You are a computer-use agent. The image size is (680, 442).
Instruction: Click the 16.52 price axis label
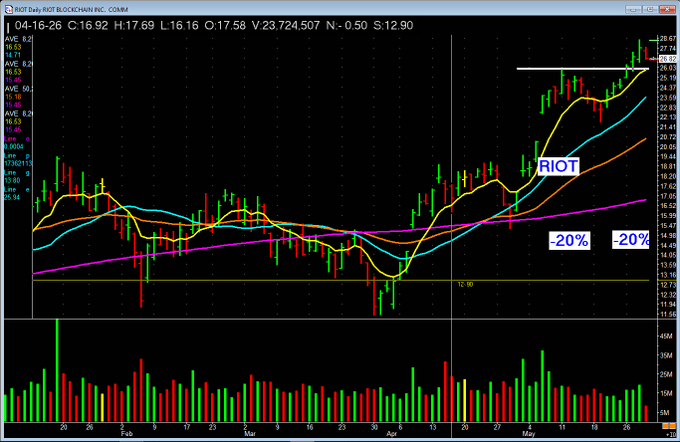click(x=667, y=206)
